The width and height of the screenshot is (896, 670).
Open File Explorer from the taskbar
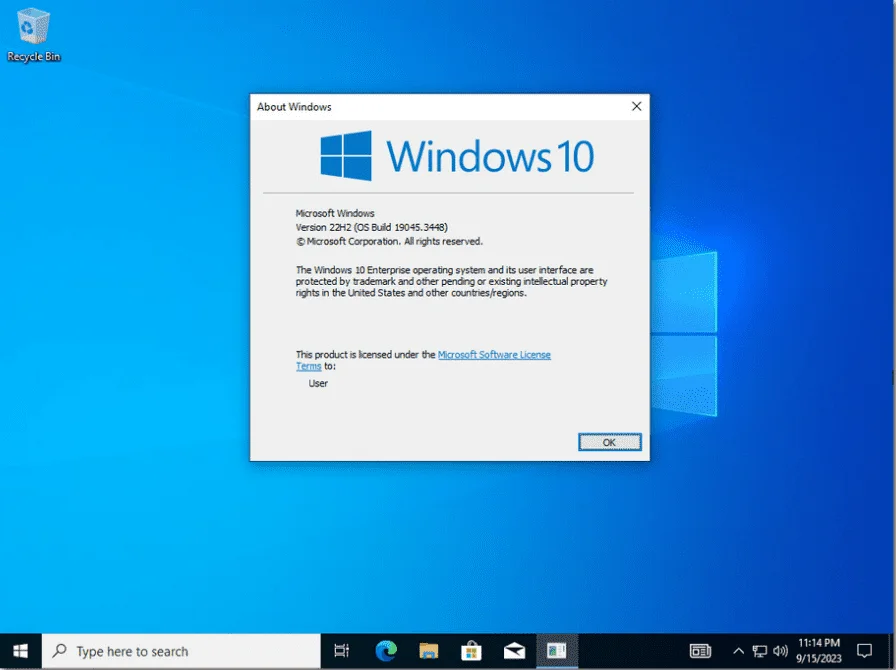[429, 651]
